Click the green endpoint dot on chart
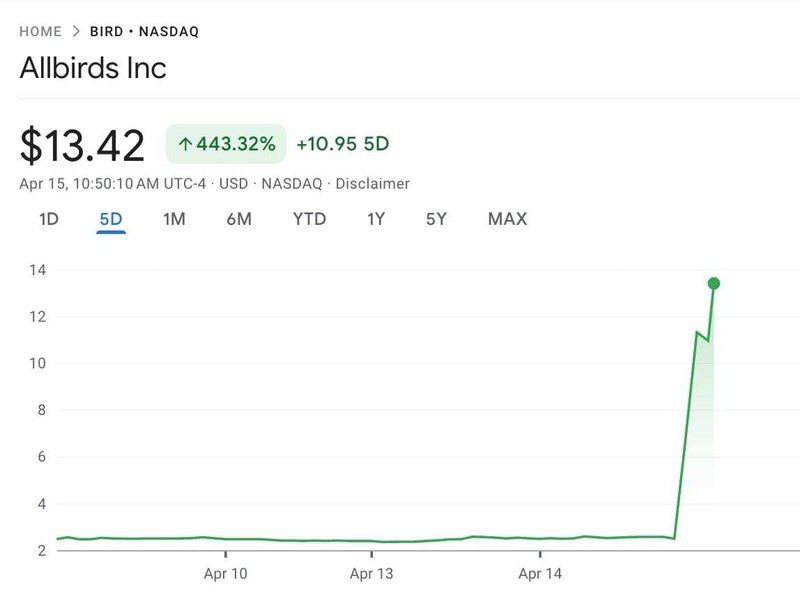 click(713, 283)
